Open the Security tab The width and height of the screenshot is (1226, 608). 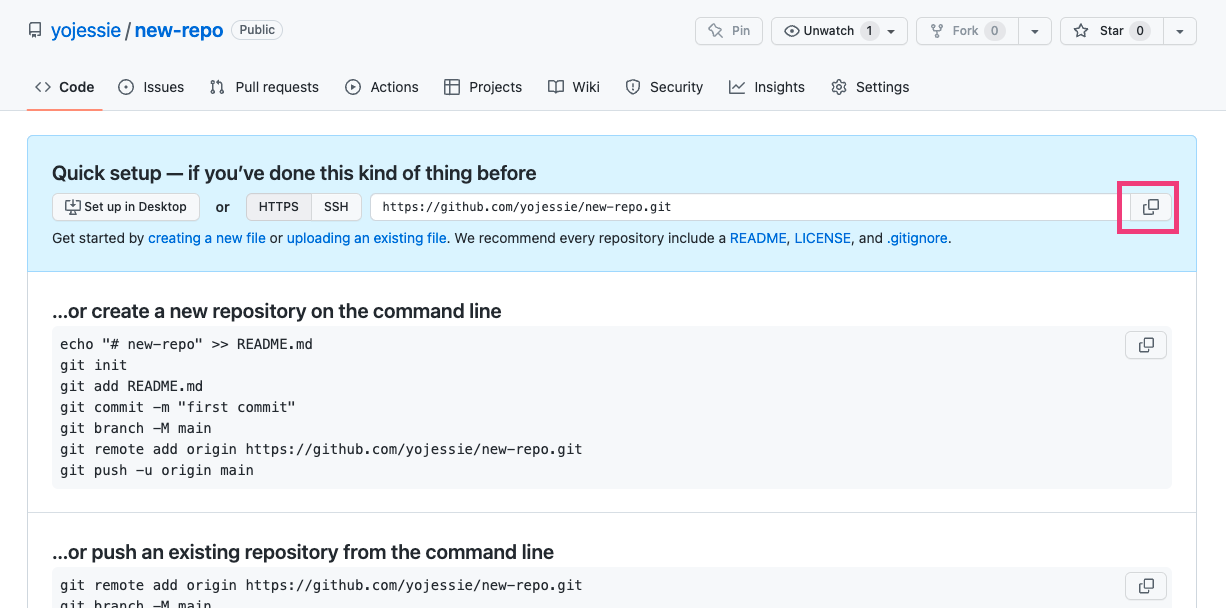tap(664, 87)
